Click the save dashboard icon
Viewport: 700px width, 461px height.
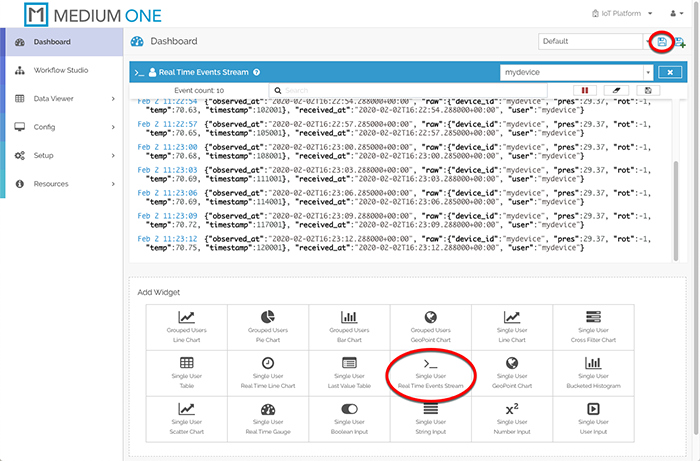661,41
